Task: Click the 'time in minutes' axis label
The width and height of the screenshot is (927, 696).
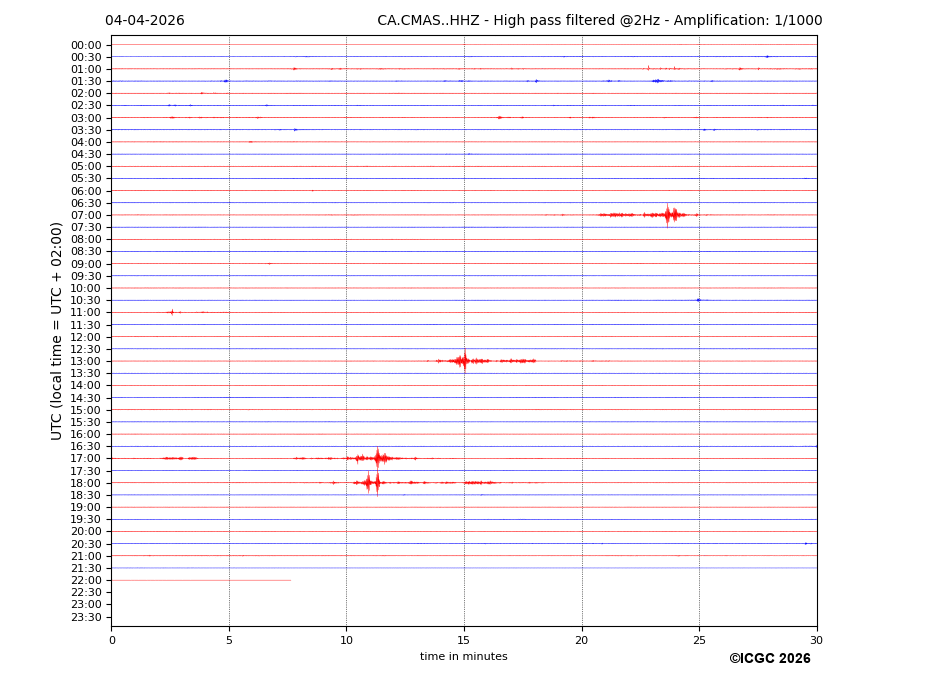Action: [463, 657]
